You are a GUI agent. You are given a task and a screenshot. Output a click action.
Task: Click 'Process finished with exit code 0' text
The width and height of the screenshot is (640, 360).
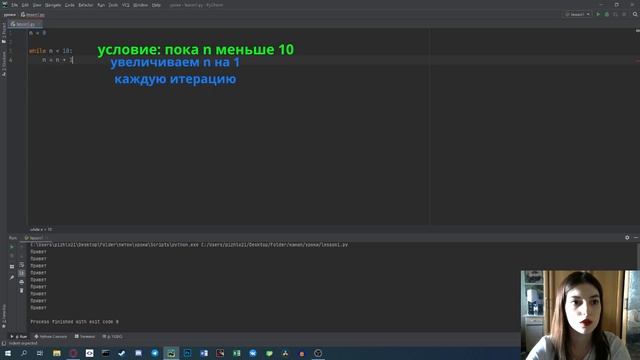click(x=75, y=322)
